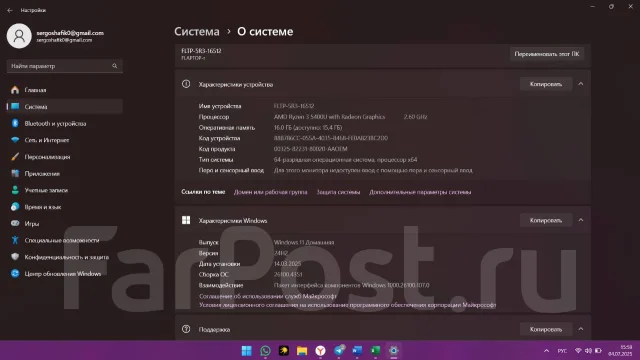Collapse Характеристики устройства section
The image size is (640, 360).
point(580,84)
